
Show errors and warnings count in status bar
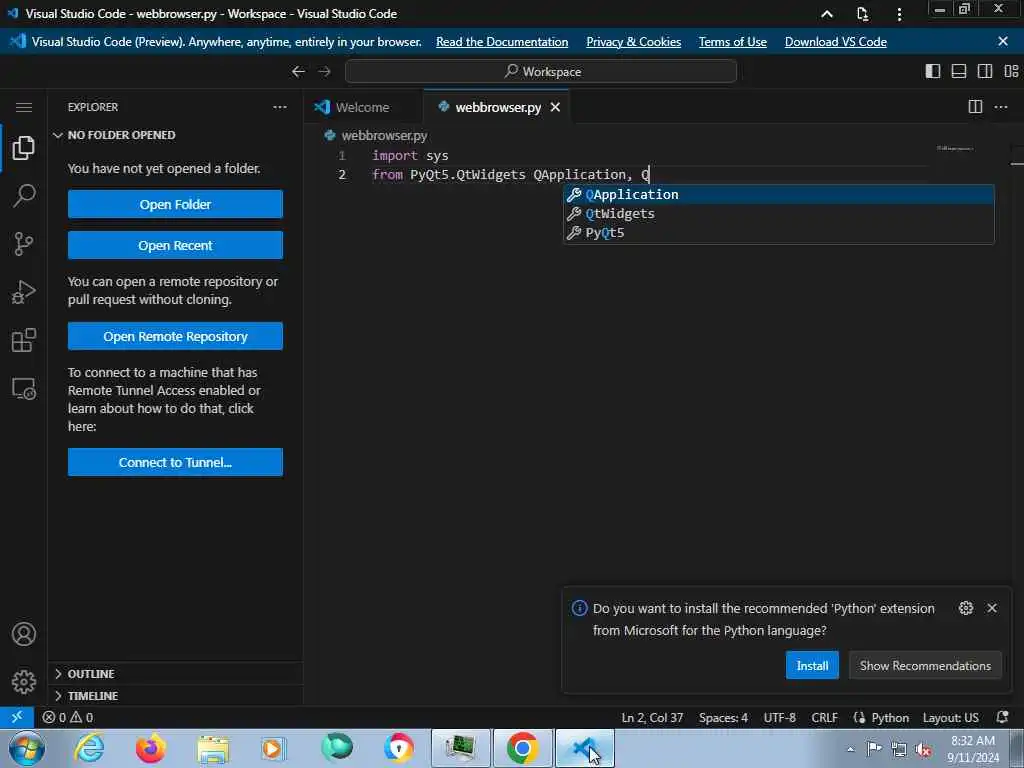click(68, 717)
